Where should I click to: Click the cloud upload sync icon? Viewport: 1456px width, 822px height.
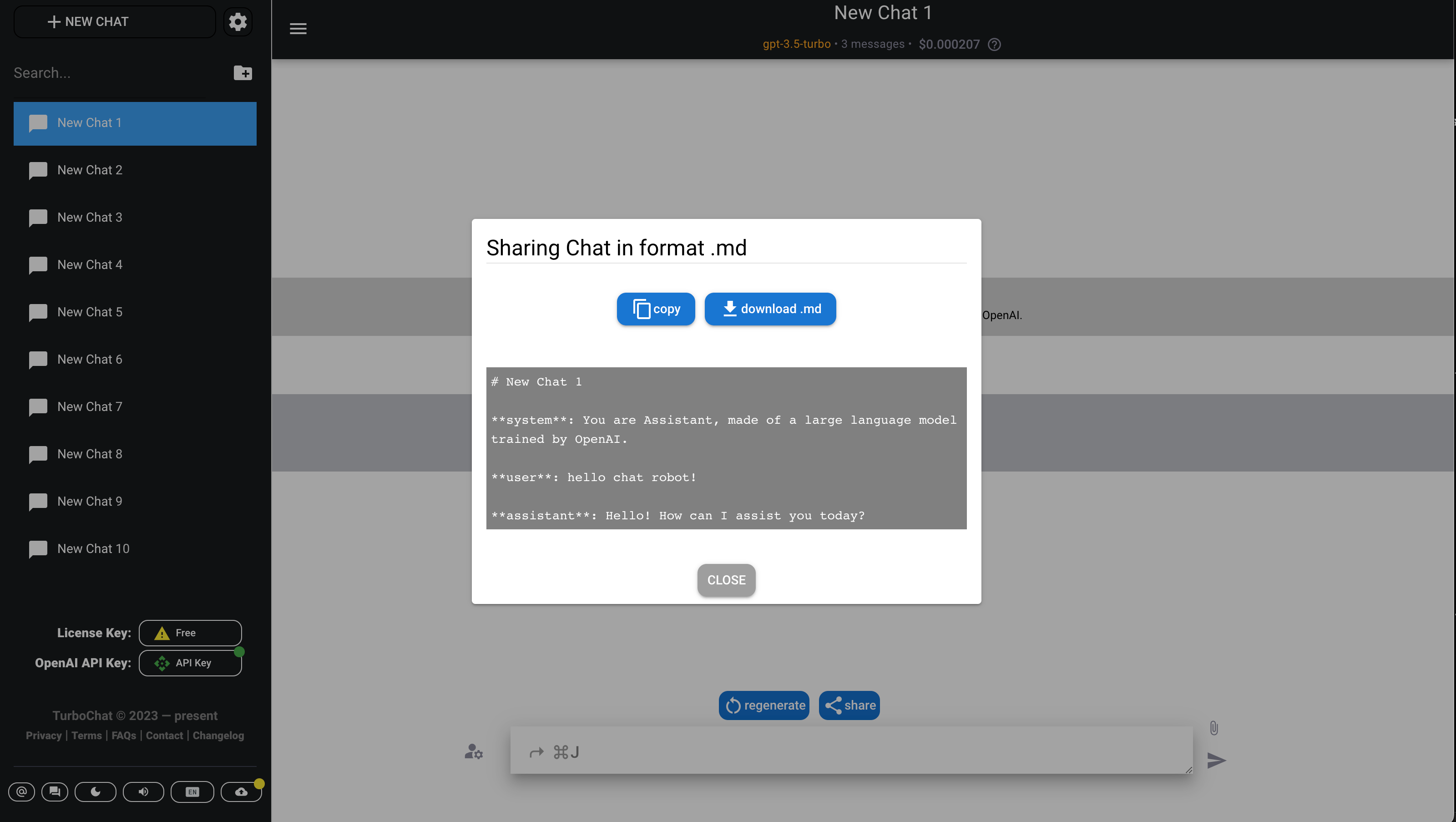tap(241, 792)
